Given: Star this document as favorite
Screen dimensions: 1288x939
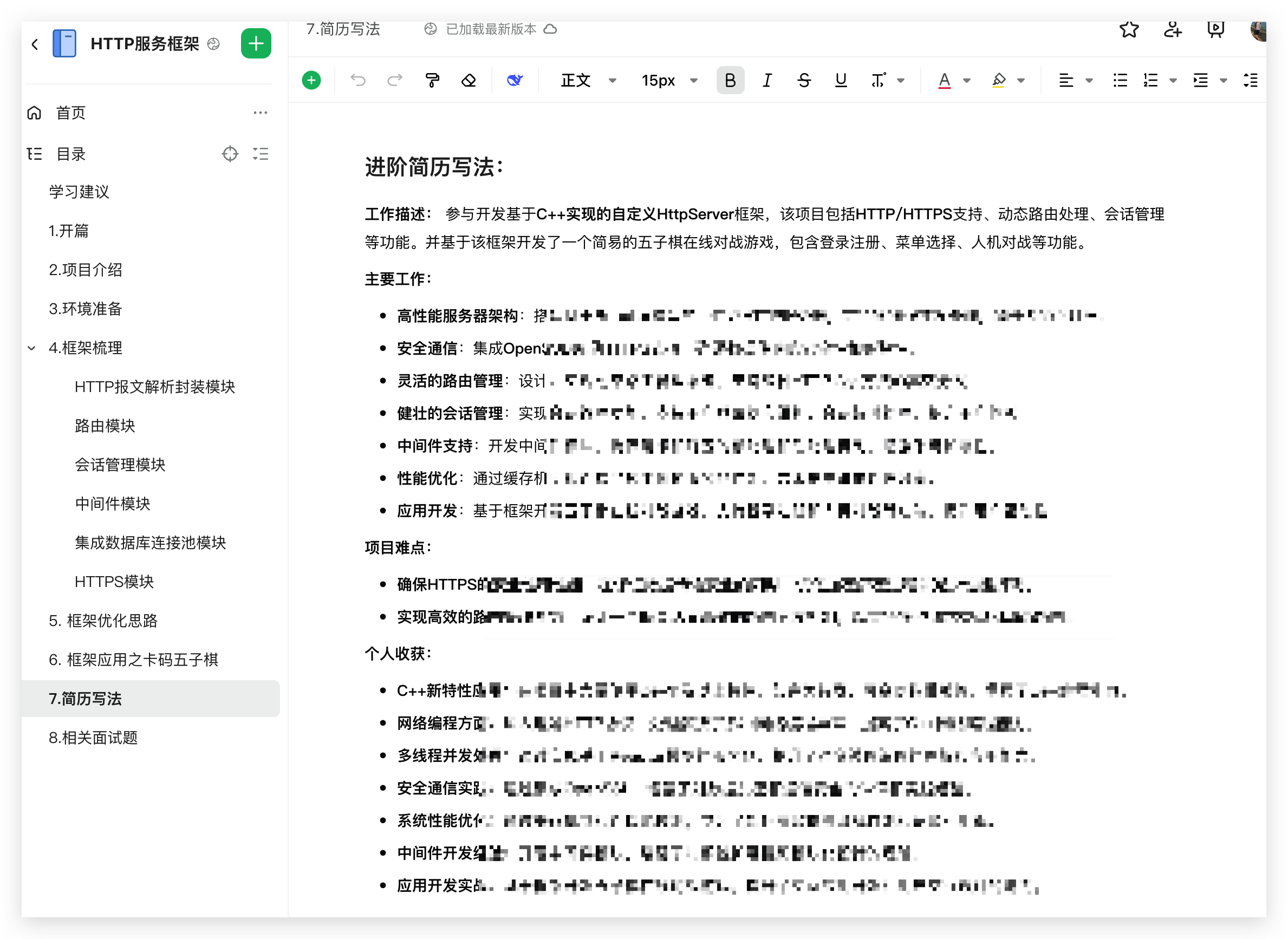Looking at the screenshot, I should click(x=1129, y=29).
